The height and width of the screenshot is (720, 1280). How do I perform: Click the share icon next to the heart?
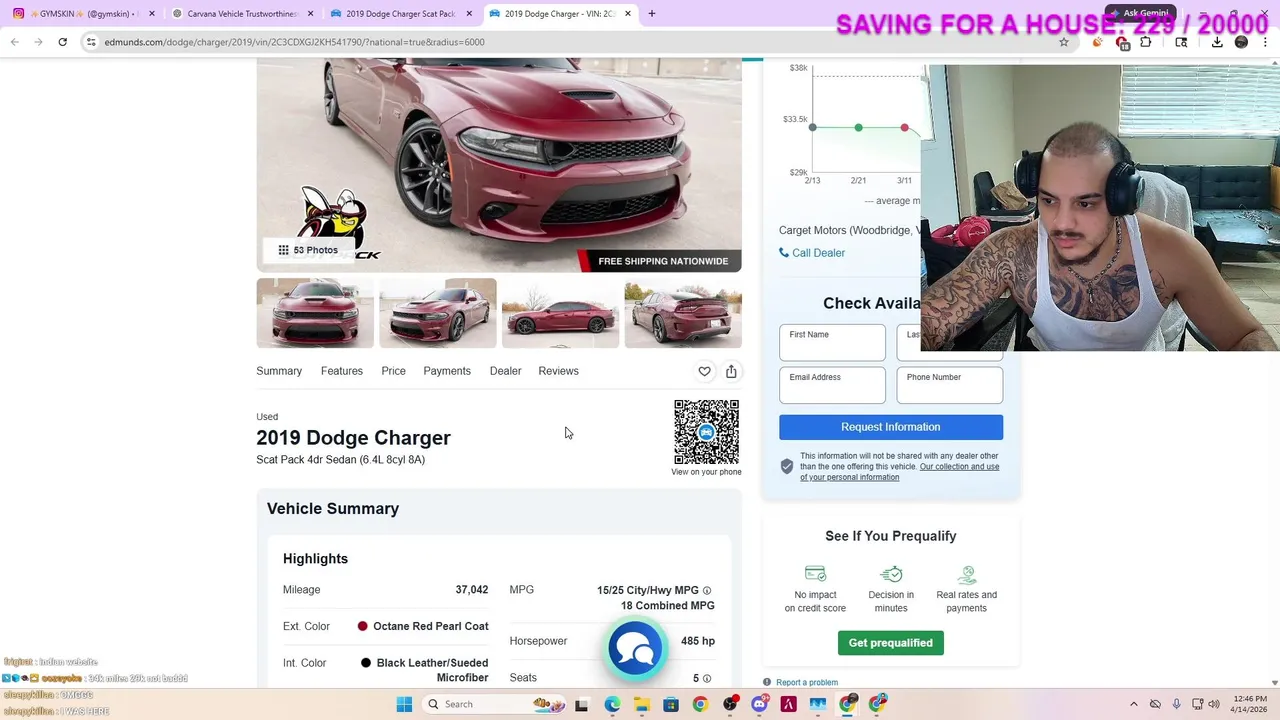(731, 371)
